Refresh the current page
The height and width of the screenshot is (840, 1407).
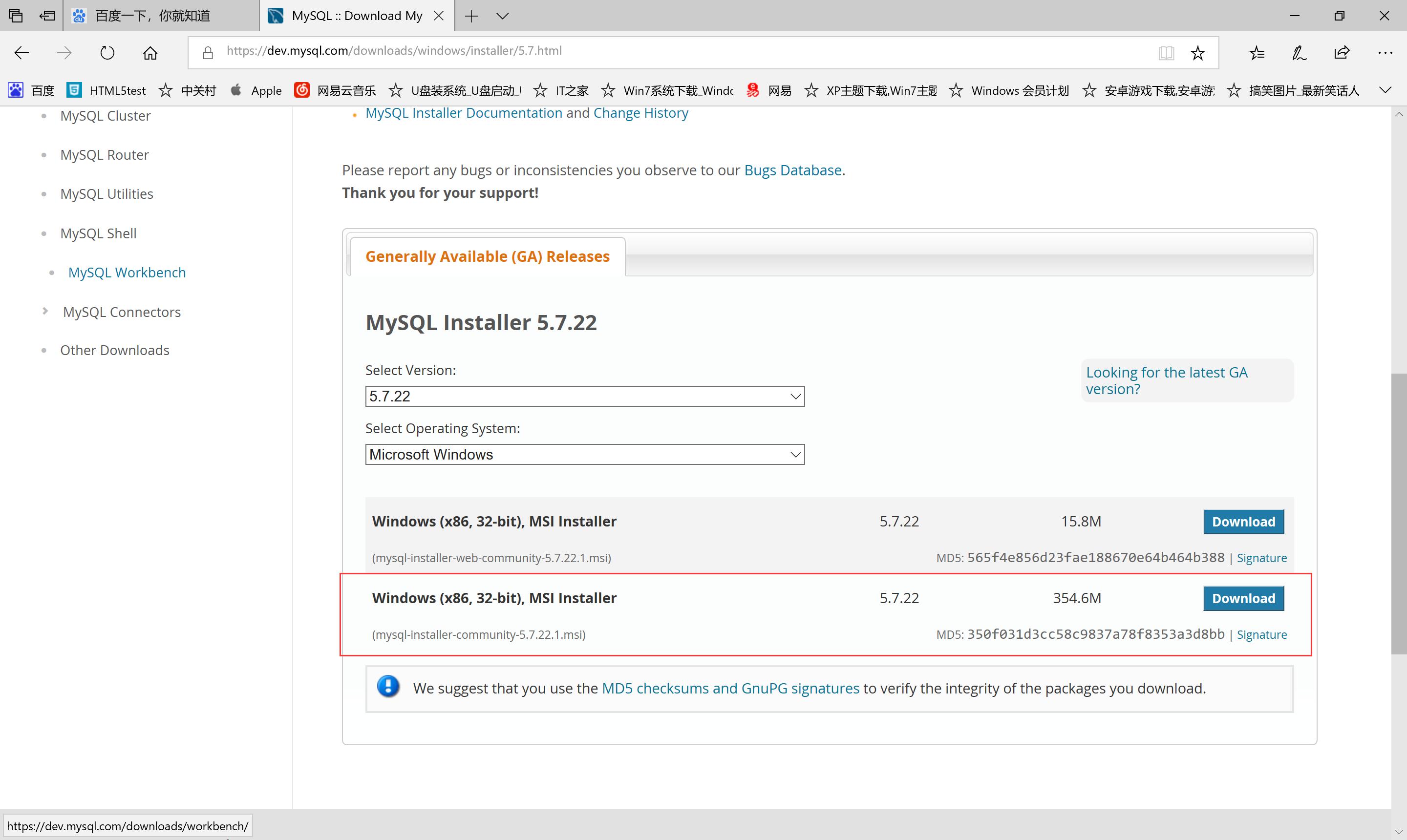(107, 53)
